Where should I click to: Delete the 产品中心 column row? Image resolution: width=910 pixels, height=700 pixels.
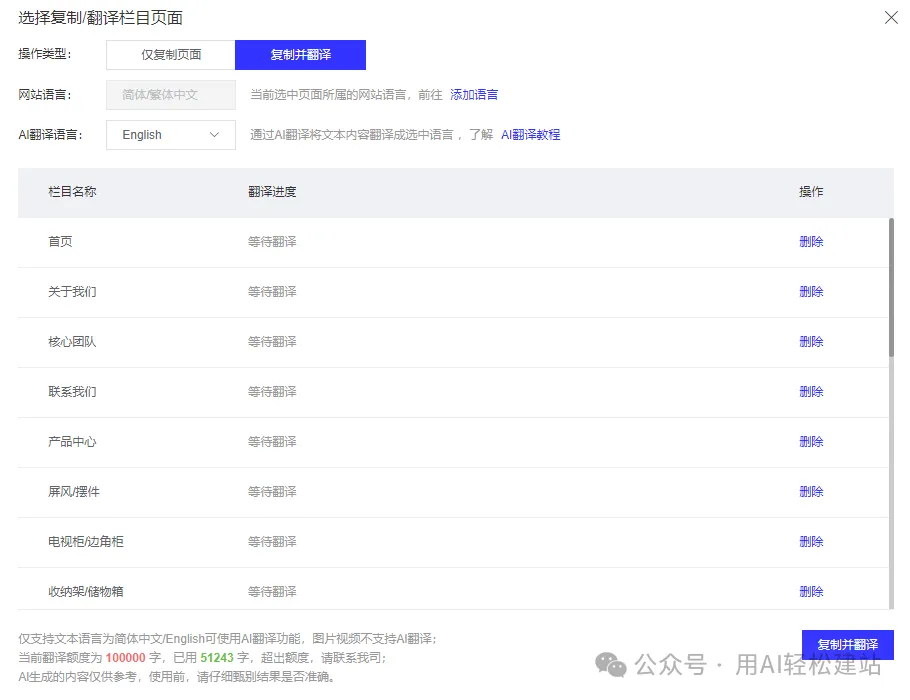(811, 441)
